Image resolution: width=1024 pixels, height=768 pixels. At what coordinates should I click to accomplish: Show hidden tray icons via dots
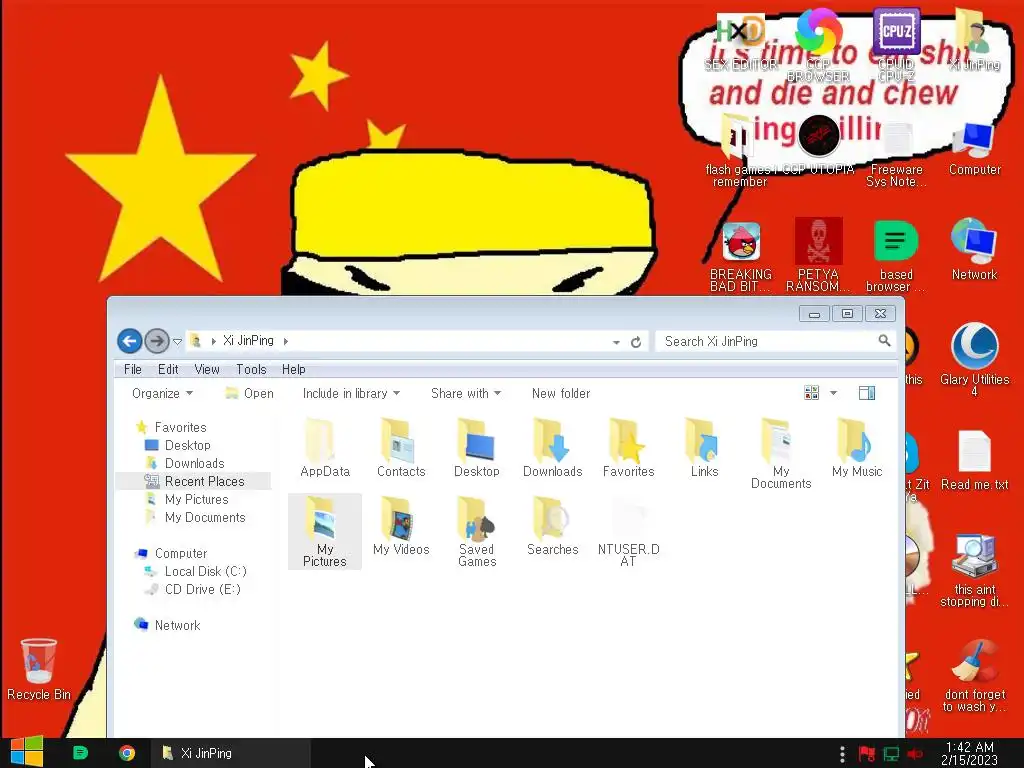(x=842, y=754)
